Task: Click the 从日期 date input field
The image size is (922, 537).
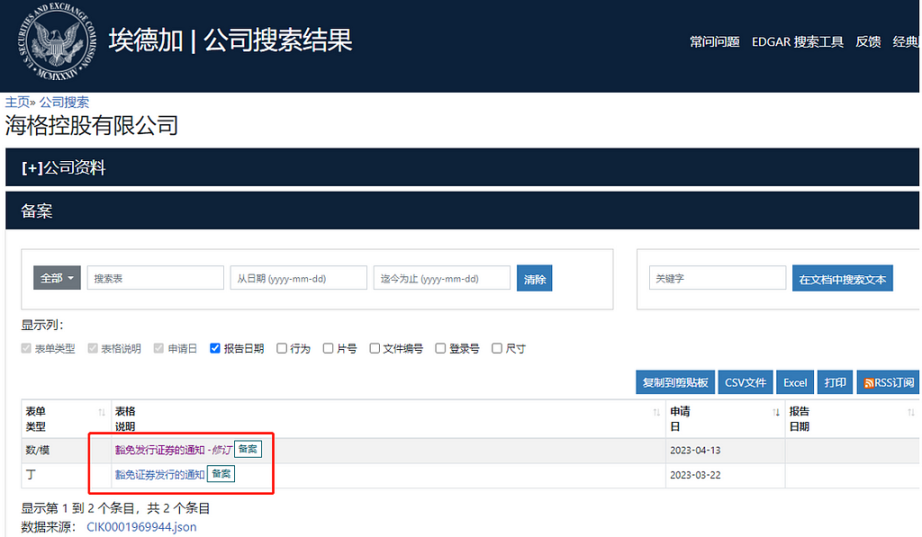Action: pyautogui.click(x=298, y=279)
